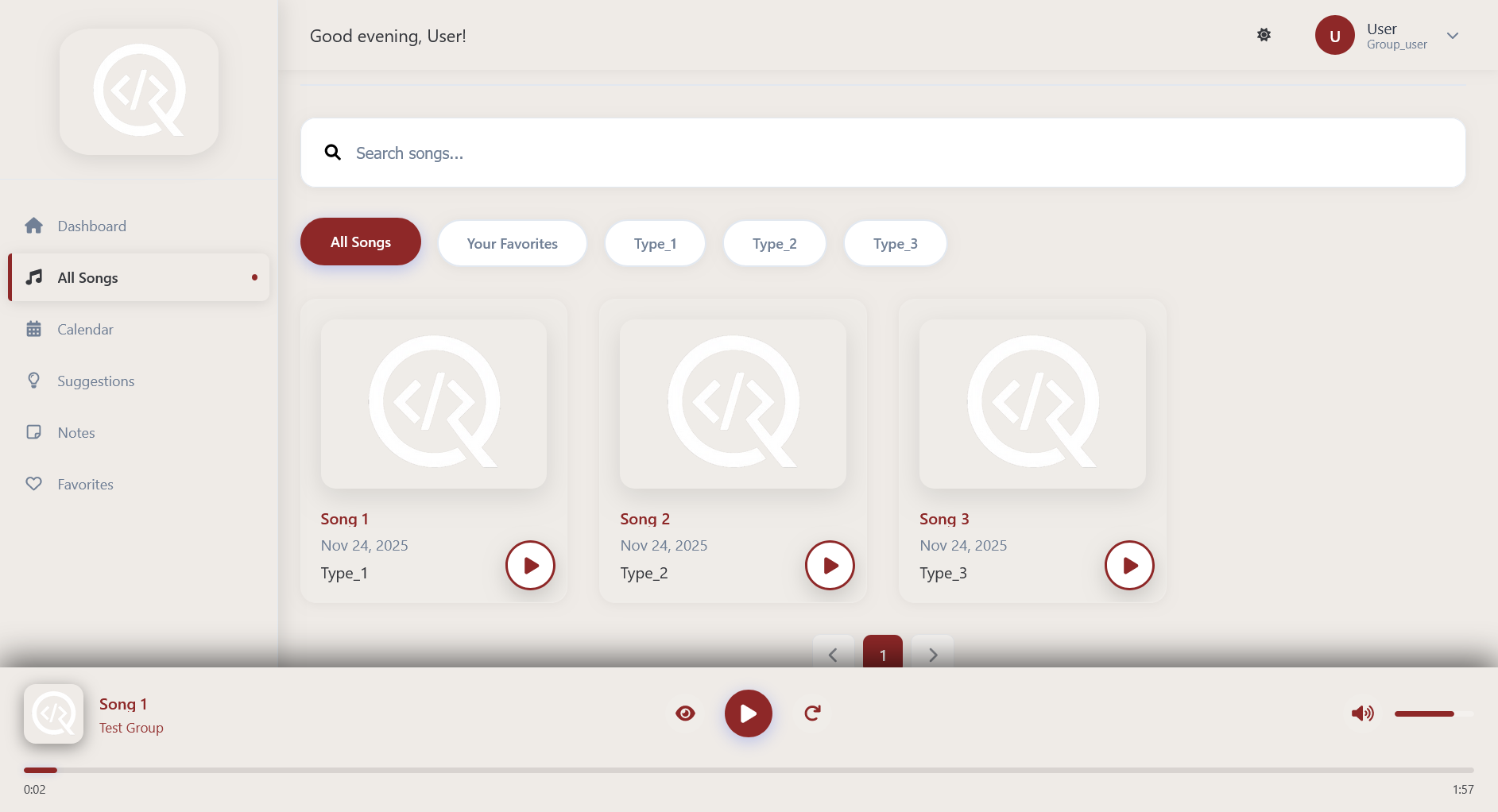Open the Notes section
The height and width of the screenshot is (812, 1498).
pos(75,432)
